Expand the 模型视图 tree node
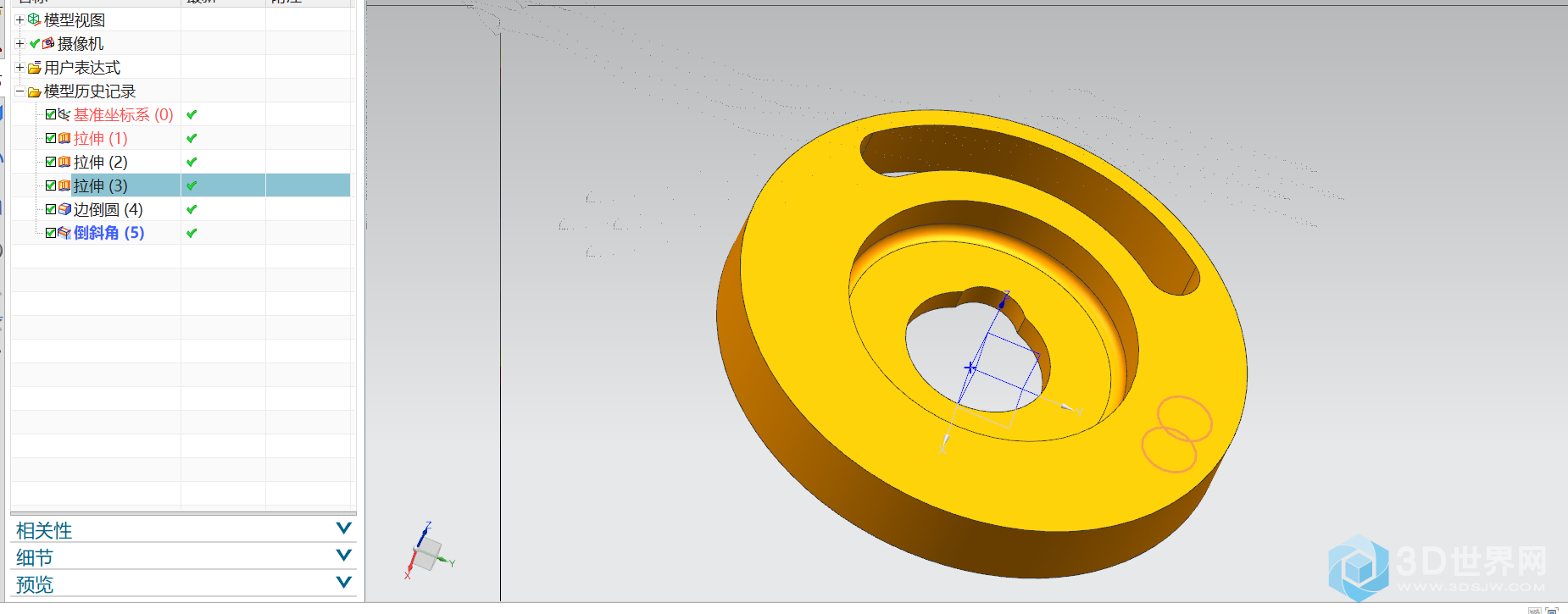1568x614 pixels. click(x=19, y=19)
